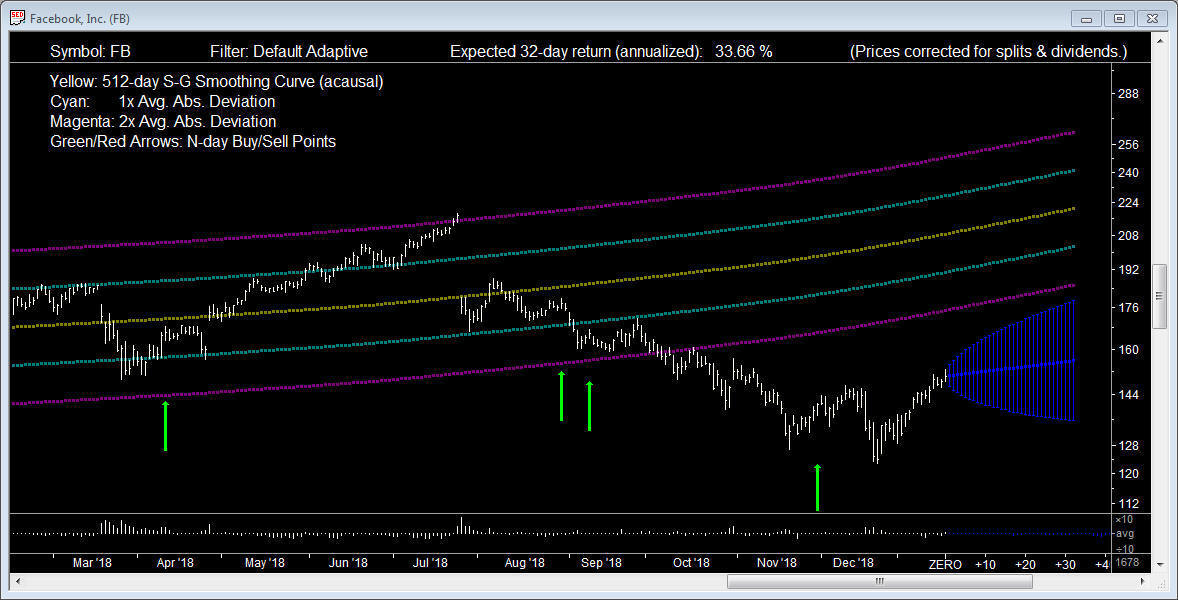Click the horizontal scrollbar right arrow

point(1143,581)
